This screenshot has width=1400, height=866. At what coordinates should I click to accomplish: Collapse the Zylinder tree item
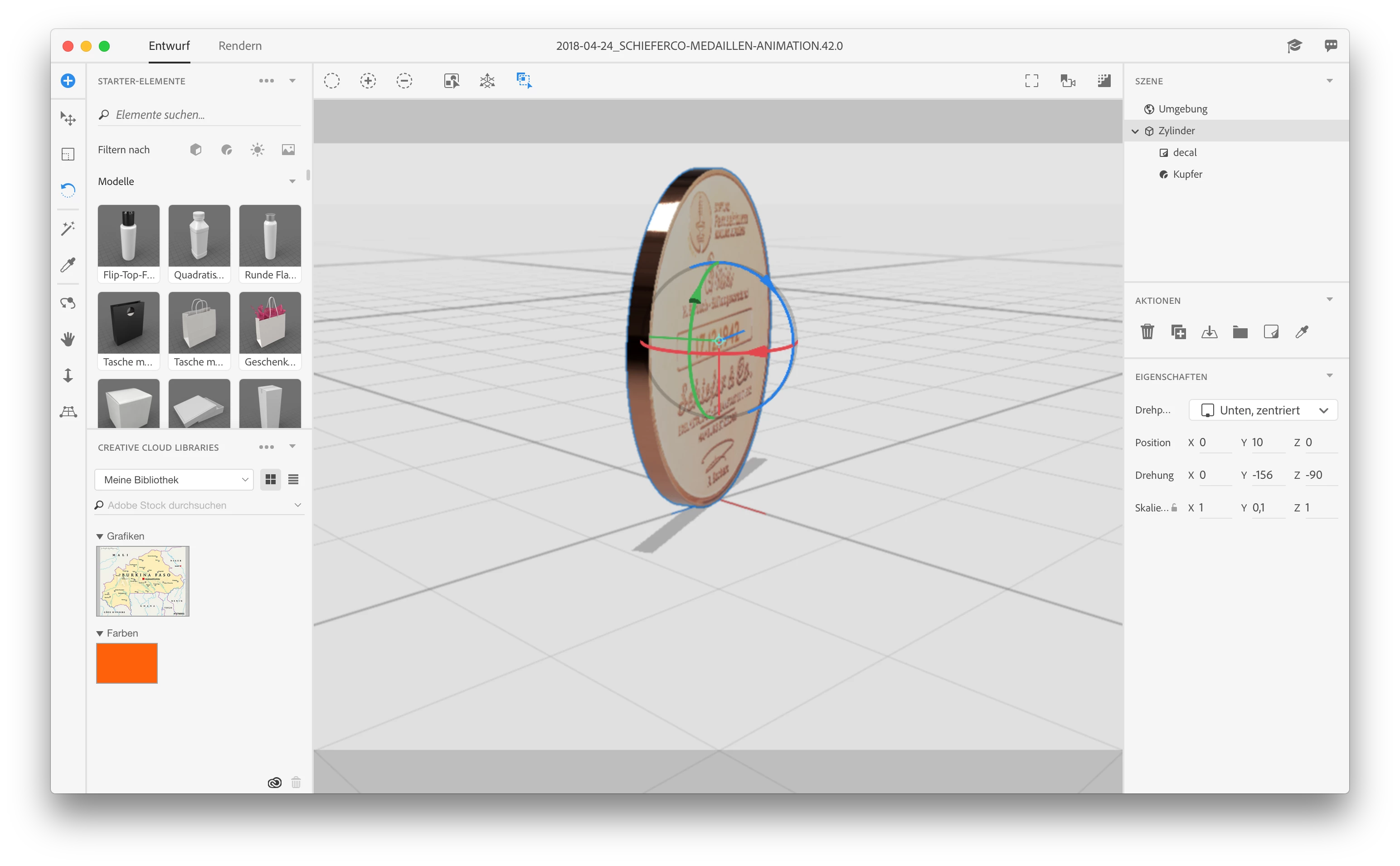[1135, 131]
